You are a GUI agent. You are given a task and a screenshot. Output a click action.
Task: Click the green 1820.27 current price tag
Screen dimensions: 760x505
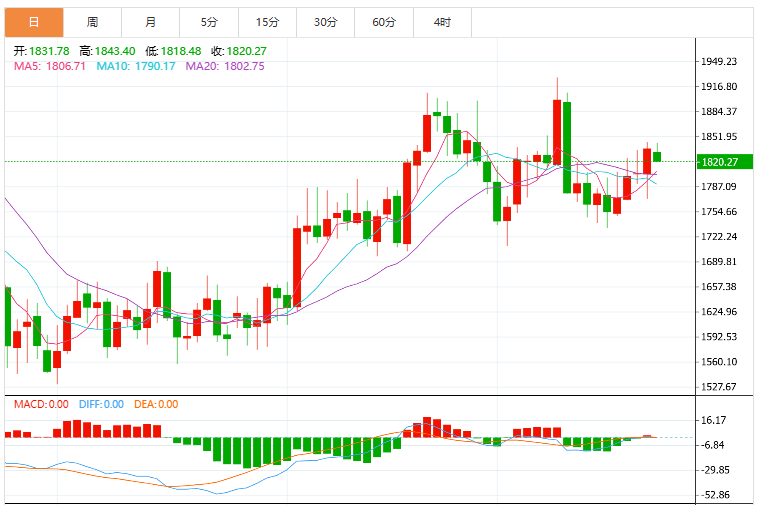(725, 162)
